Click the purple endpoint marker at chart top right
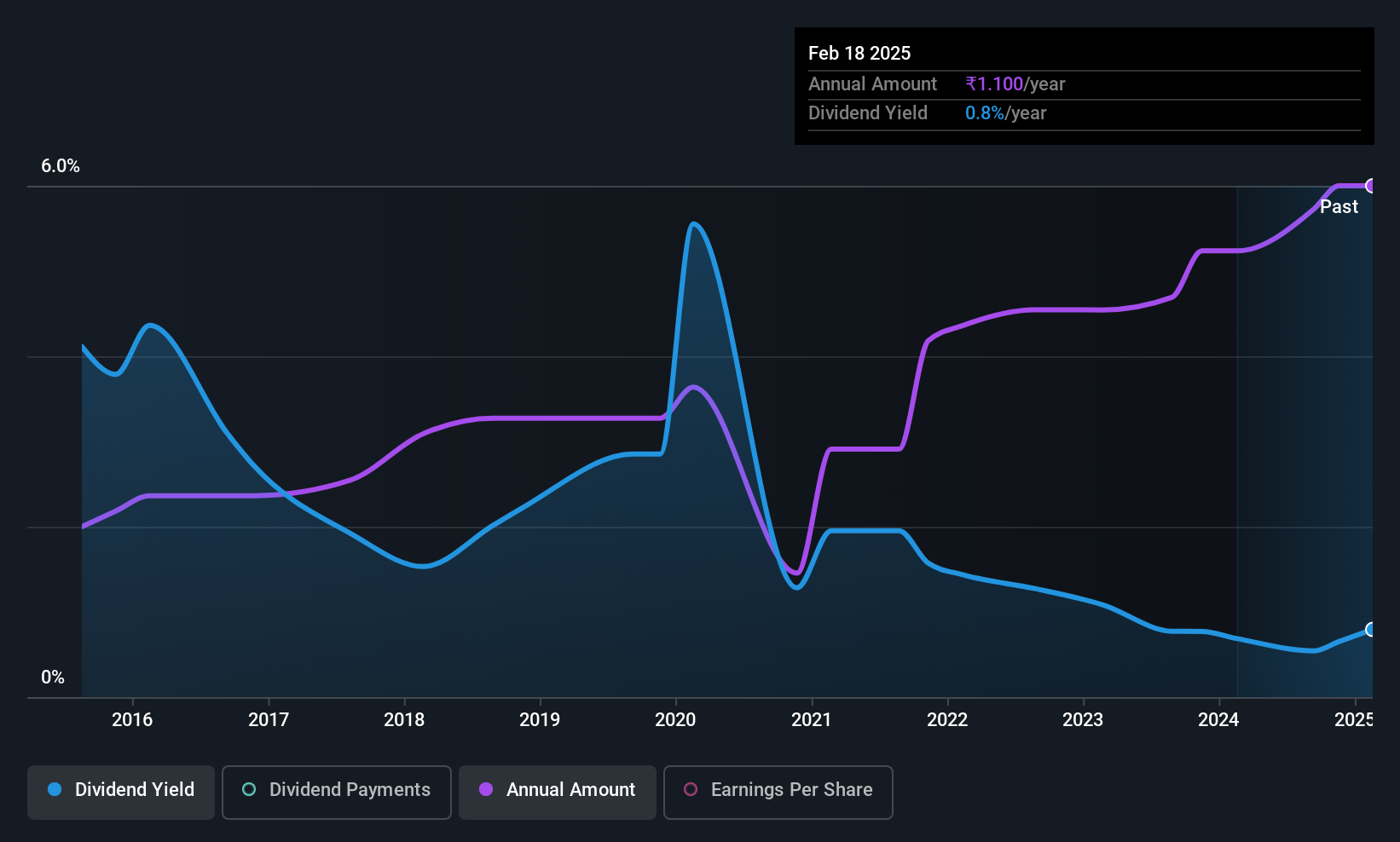Screen dimensions: 1400x842 coord(1371,186)
